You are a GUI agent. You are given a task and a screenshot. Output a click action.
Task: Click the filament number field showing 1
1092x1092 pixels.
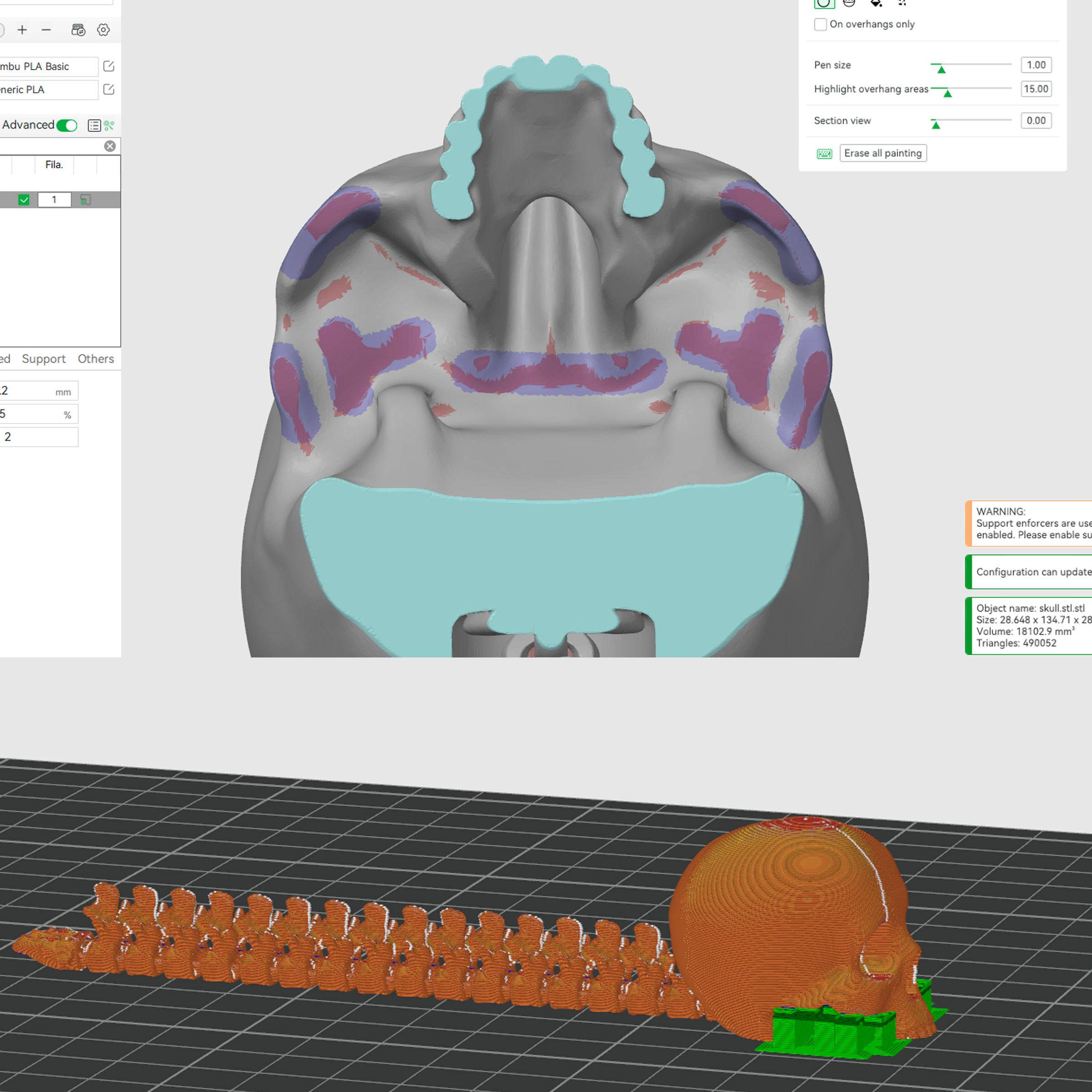54,200
